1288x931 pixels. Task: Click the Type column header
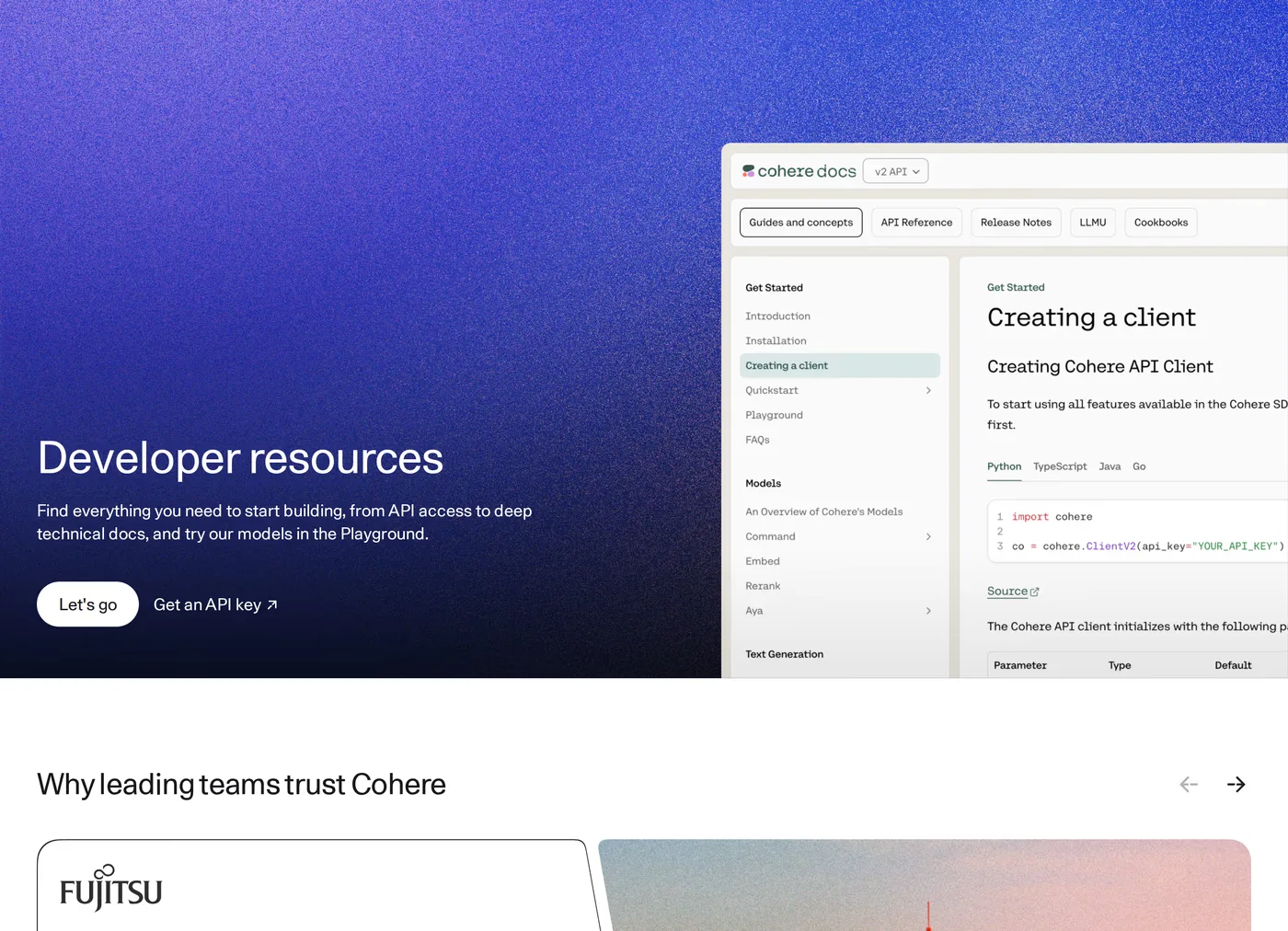(1120, 666)
